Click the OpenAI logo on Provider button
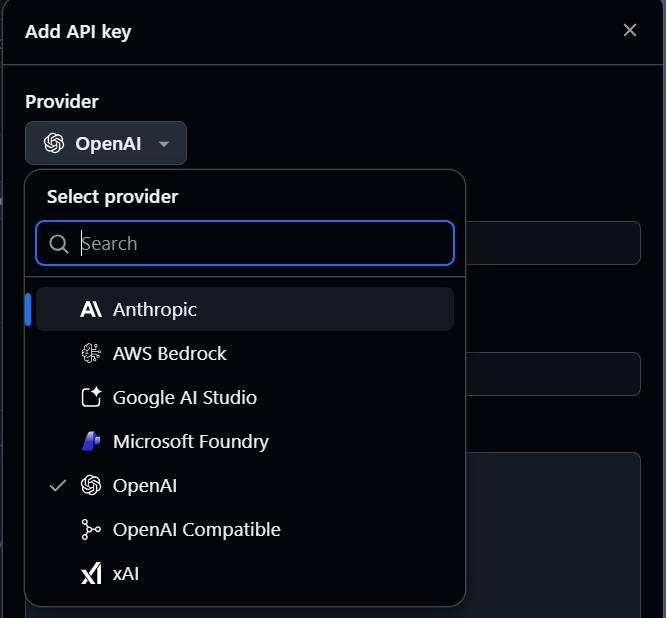The height and width of the screenshot is (618, 666). [x=54, y=143]
